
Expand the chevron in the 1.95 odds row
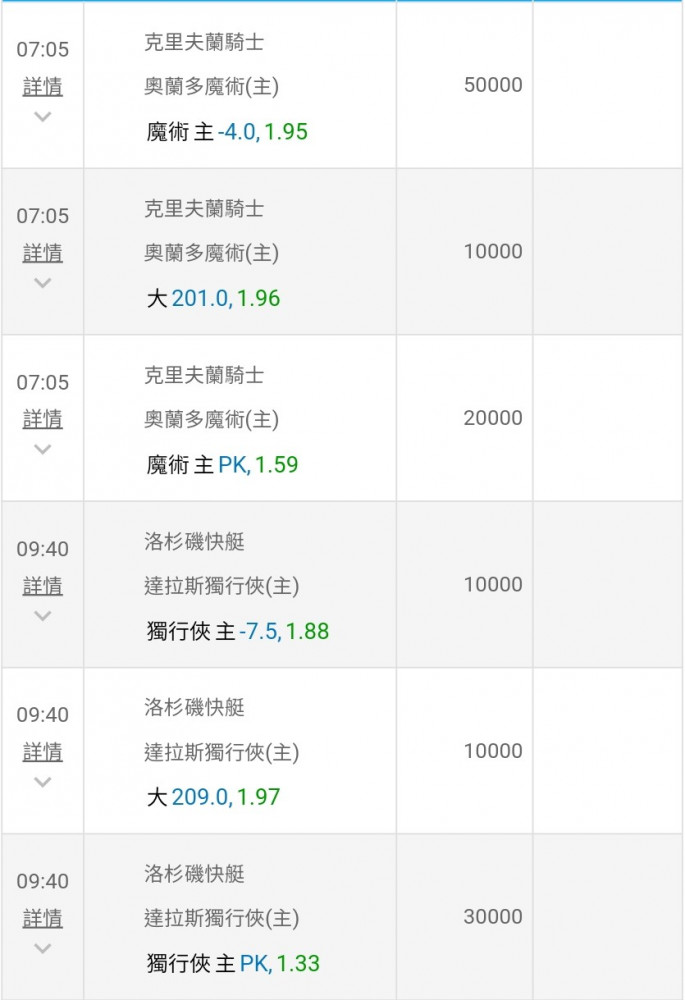(43, 116)
